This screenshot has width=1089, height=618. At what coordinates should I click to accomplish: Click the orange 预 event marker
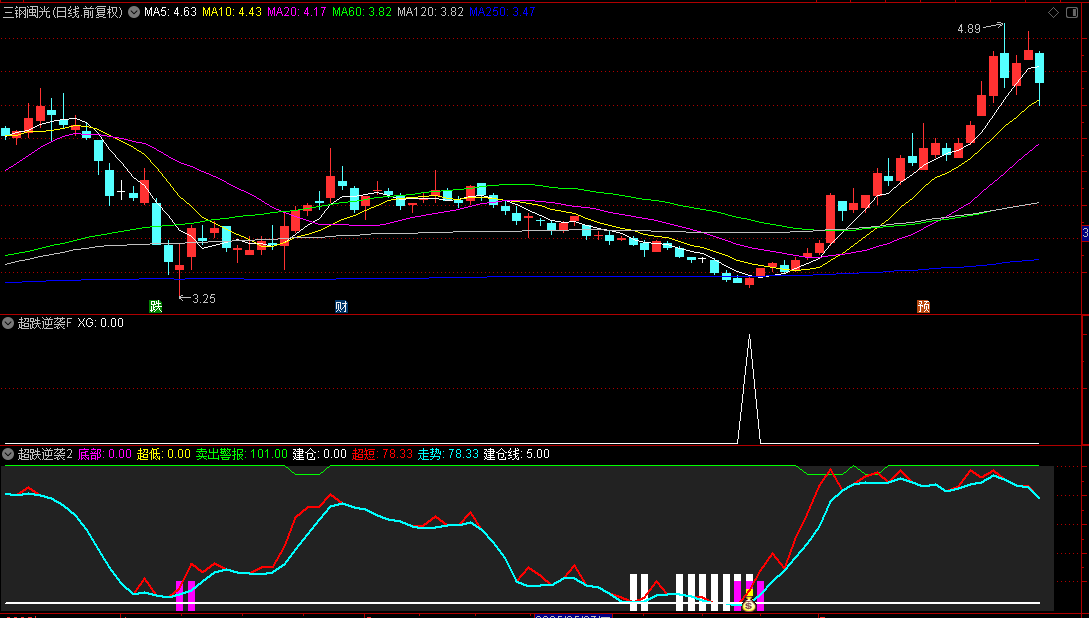tap(923, 306)
